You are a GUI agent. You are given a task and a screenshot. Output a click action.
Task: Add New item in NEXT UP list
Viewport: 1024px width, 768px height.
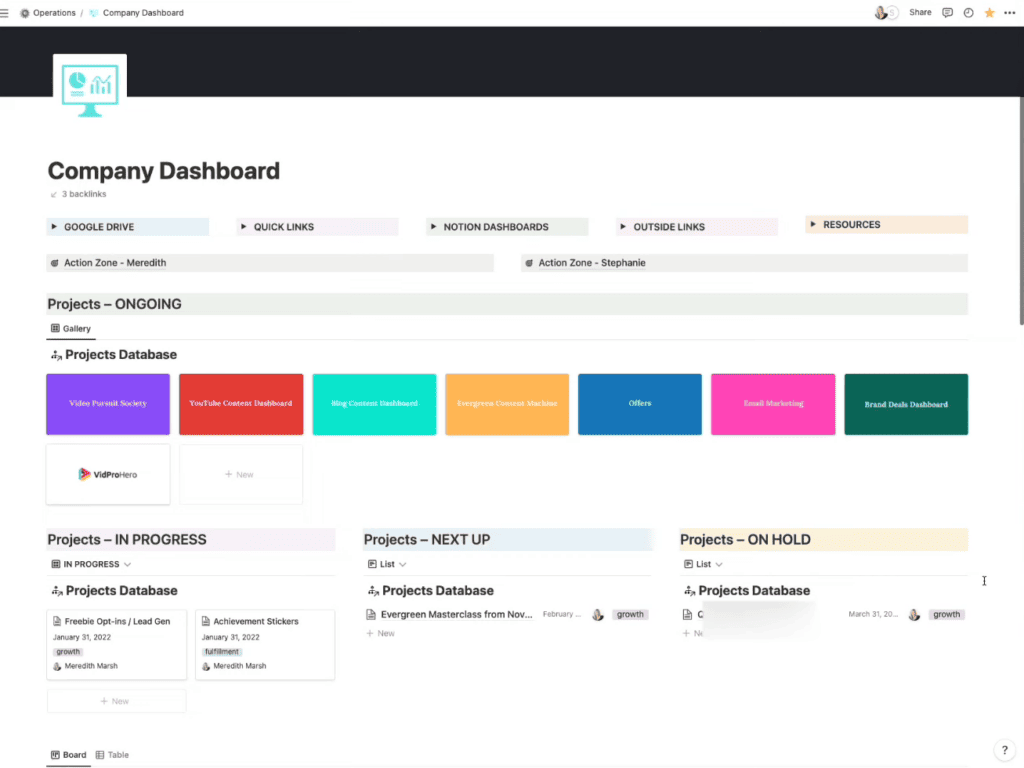click(x=381, y=633)
